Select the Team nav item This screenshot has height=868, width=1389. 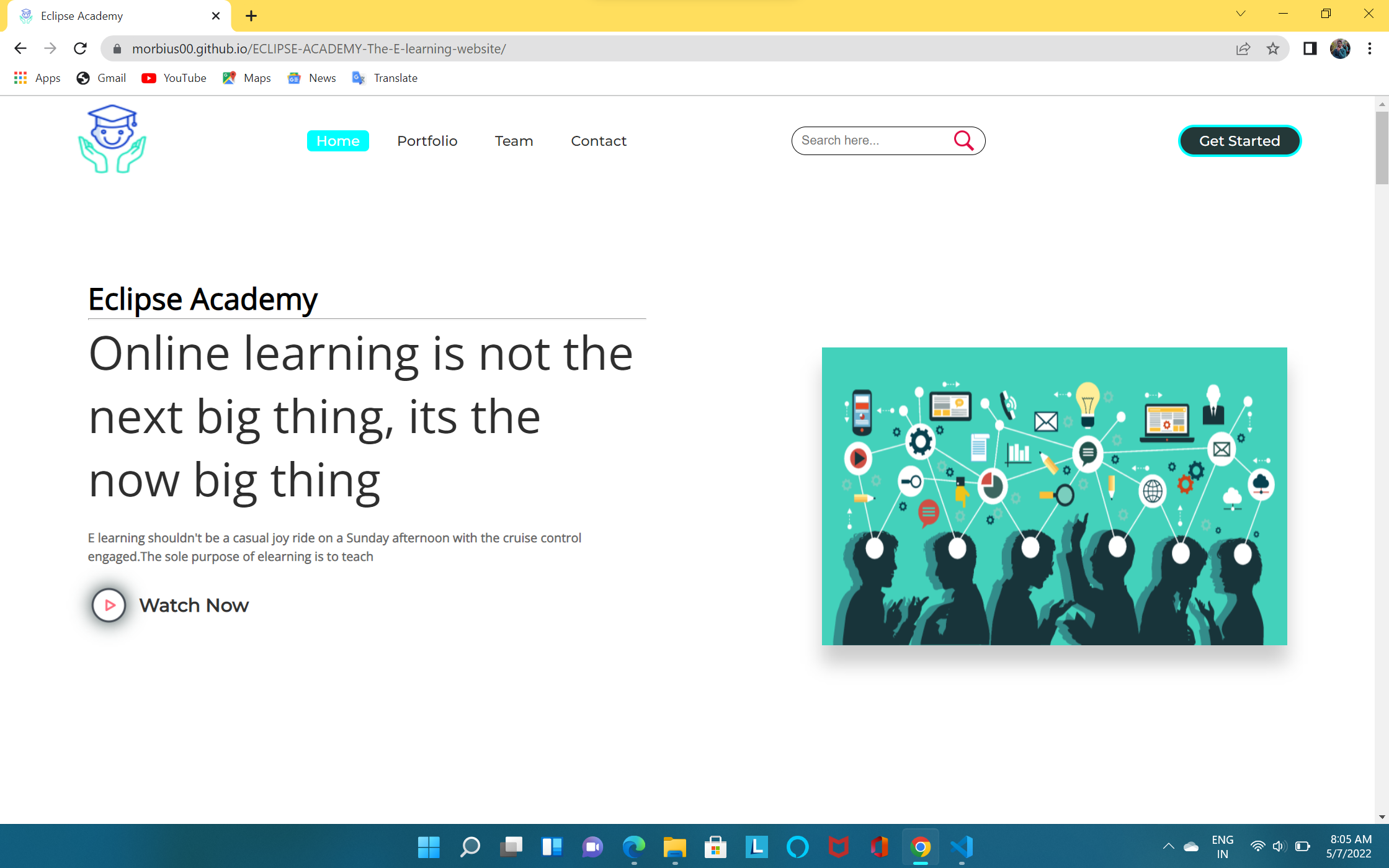tap(514, 141)
